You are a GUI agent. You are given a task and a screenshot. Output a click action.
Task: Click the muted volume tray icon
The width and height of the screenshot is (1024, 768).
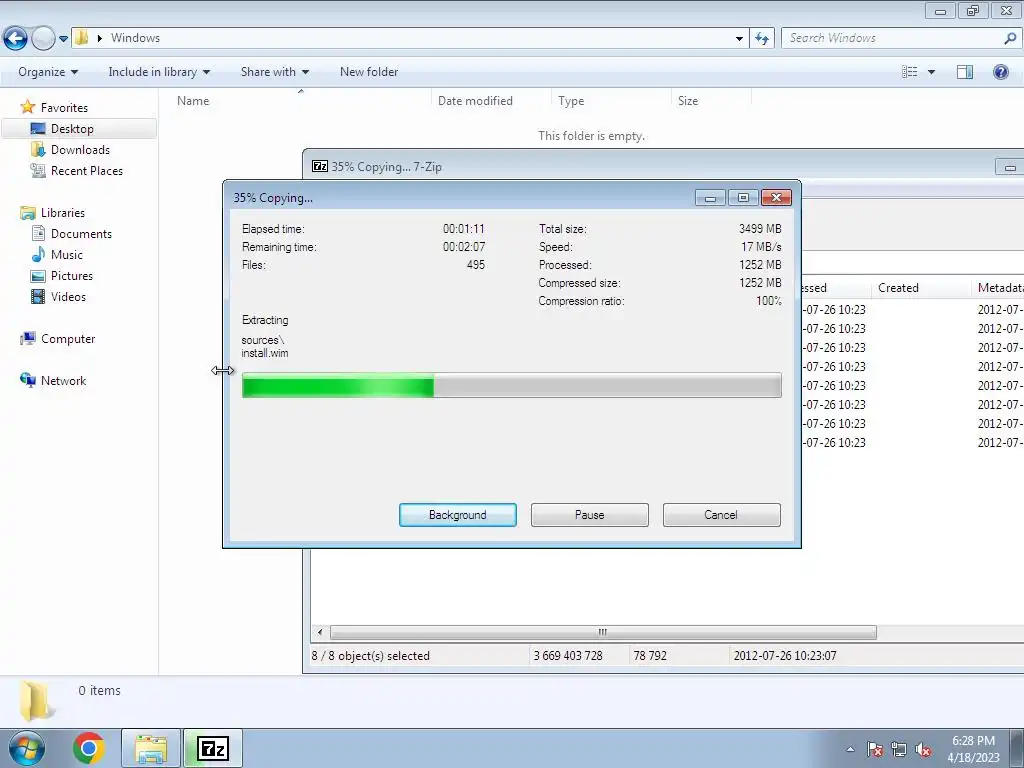923,749
